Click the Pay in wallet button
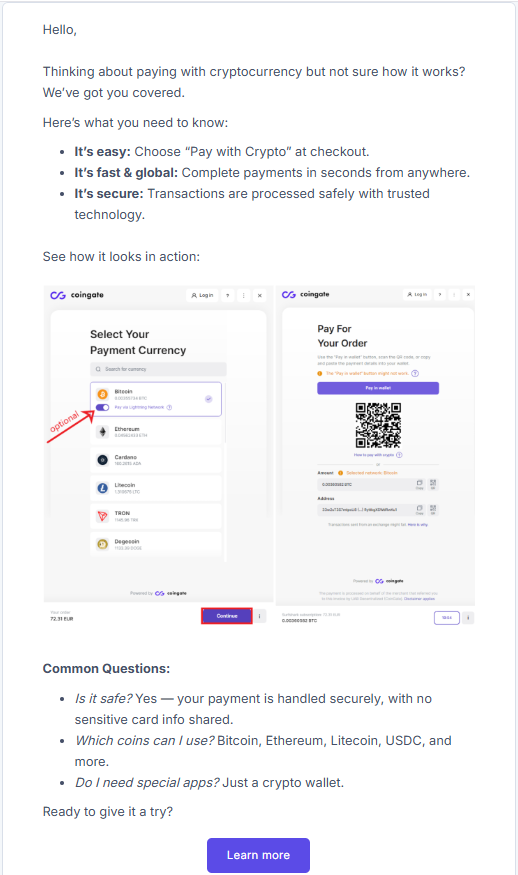 click(x=378, y=388)
